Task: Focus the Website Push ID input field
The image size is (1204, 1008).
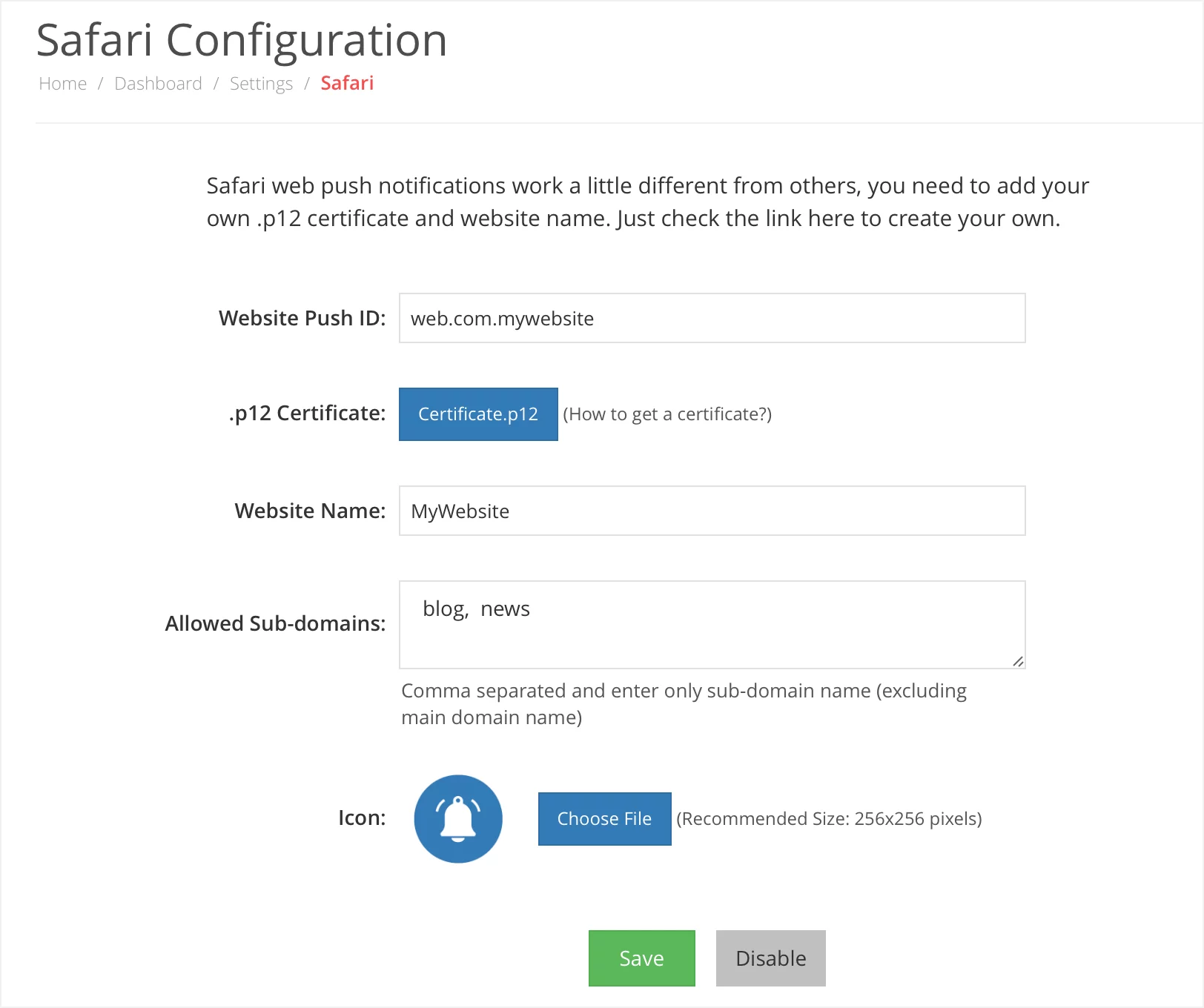Action: tap(712, 318)
